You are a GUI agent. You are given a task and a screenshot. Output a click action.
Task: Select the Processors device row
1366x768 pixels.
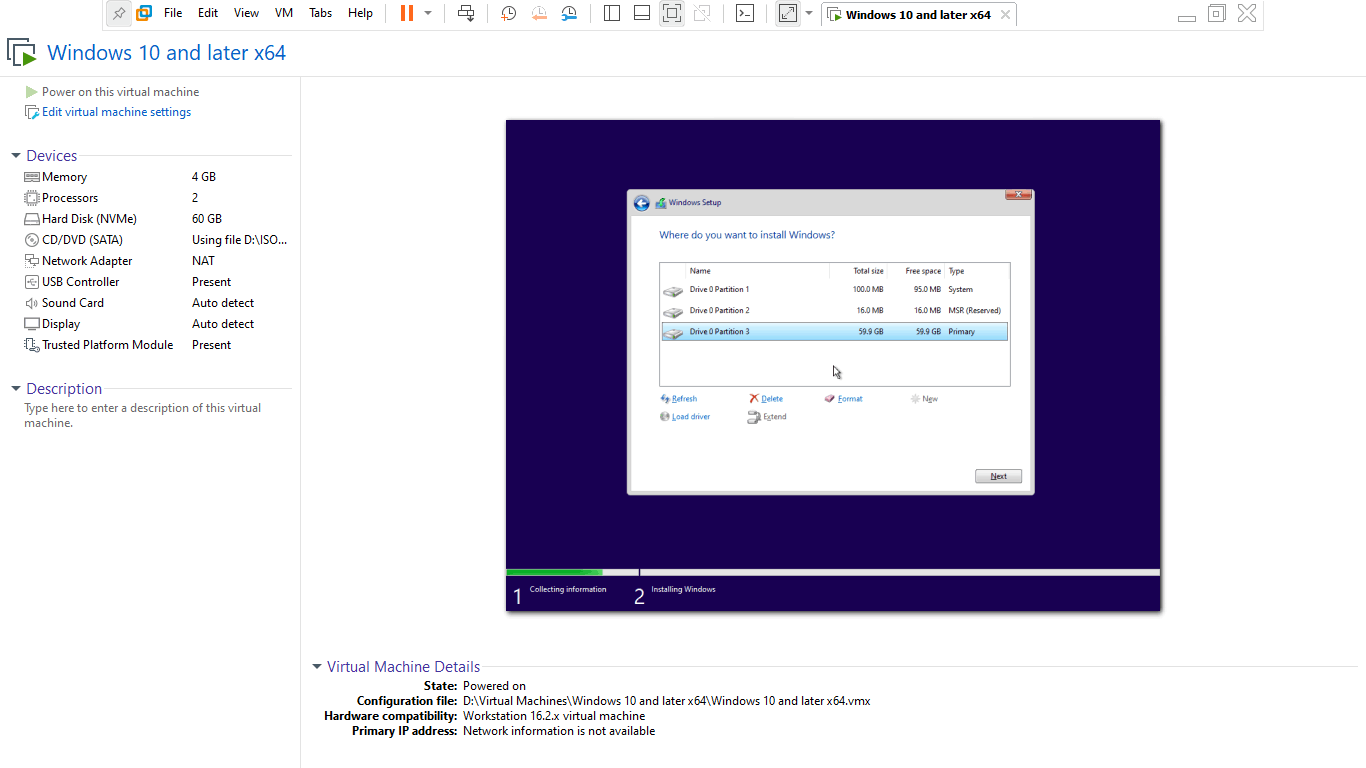click(x=158, y=198)
